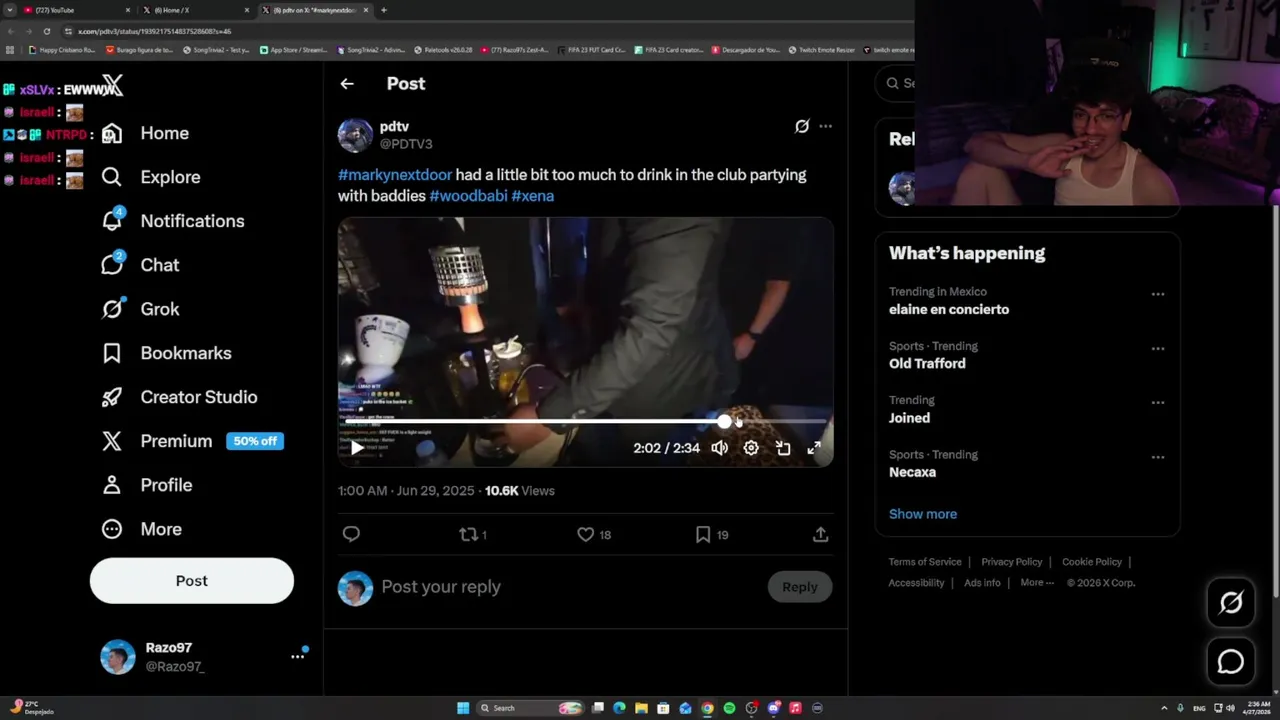Play the video with the play button
1280x720 pixels.
click(357, 448)
